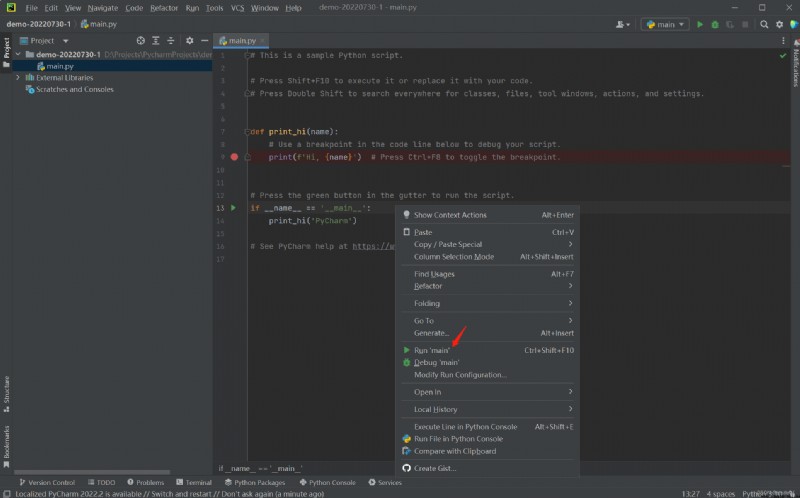Open the Refactor context submenu

(x=487, y=286)
